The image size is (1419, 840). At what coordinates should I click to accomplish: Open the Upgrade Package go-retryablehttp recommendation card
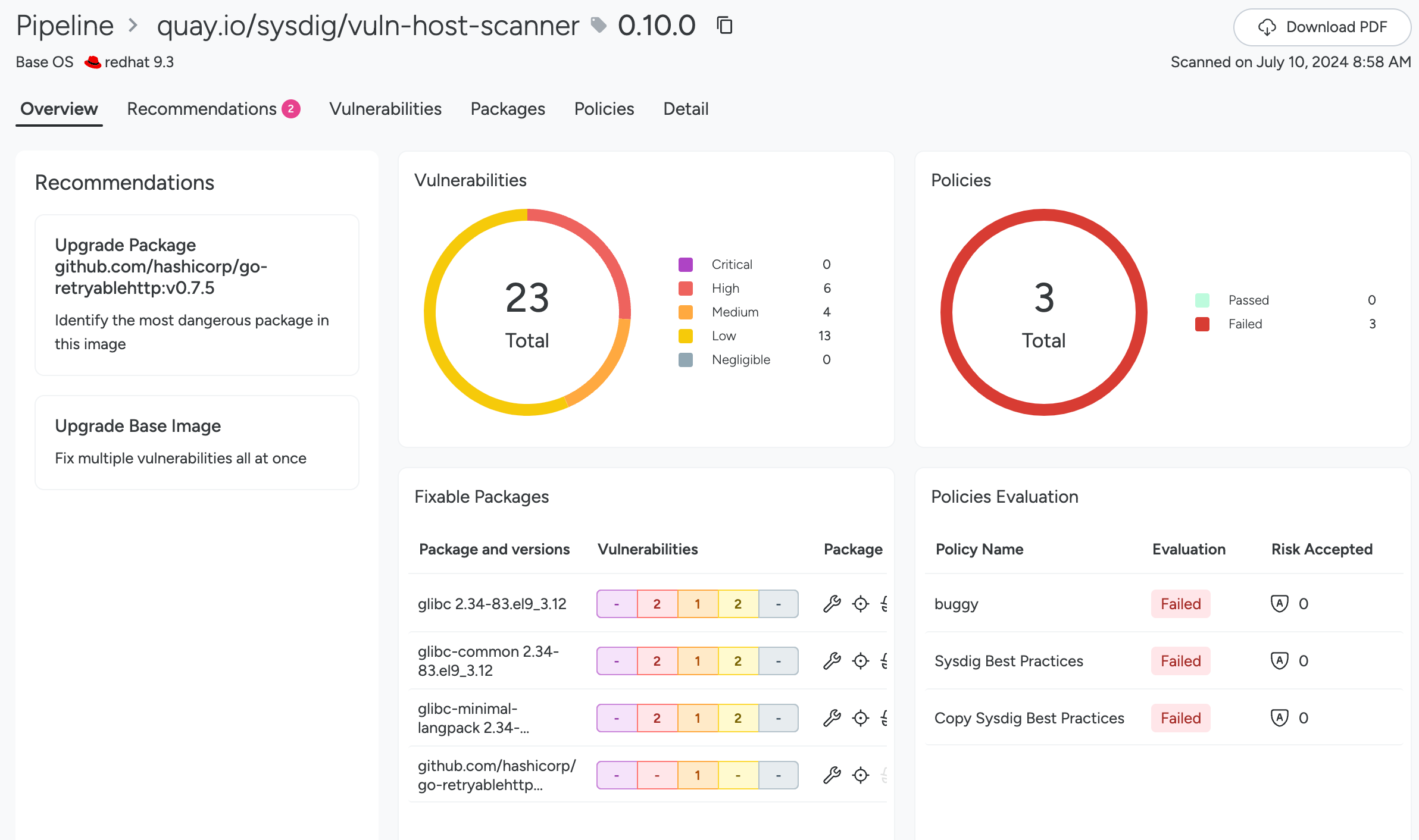point(197,295)
